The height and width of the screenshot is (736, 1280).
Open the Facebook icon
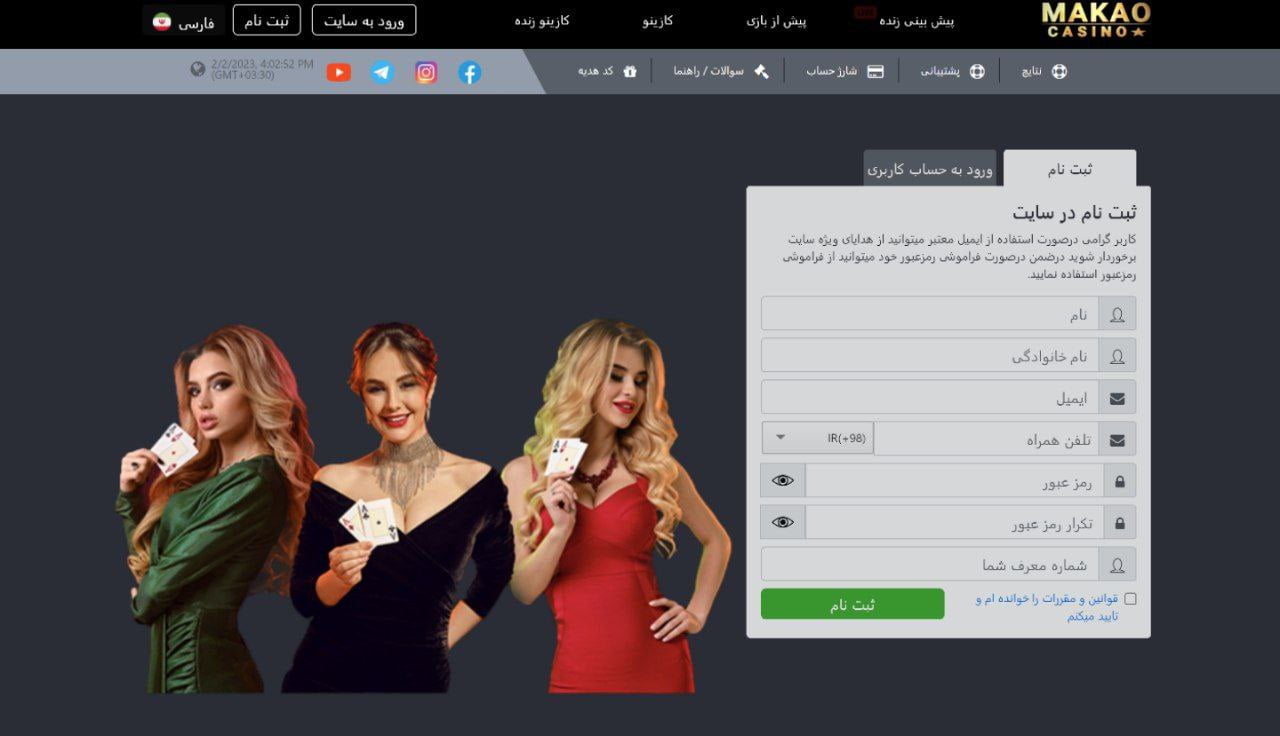coord(468,71)
